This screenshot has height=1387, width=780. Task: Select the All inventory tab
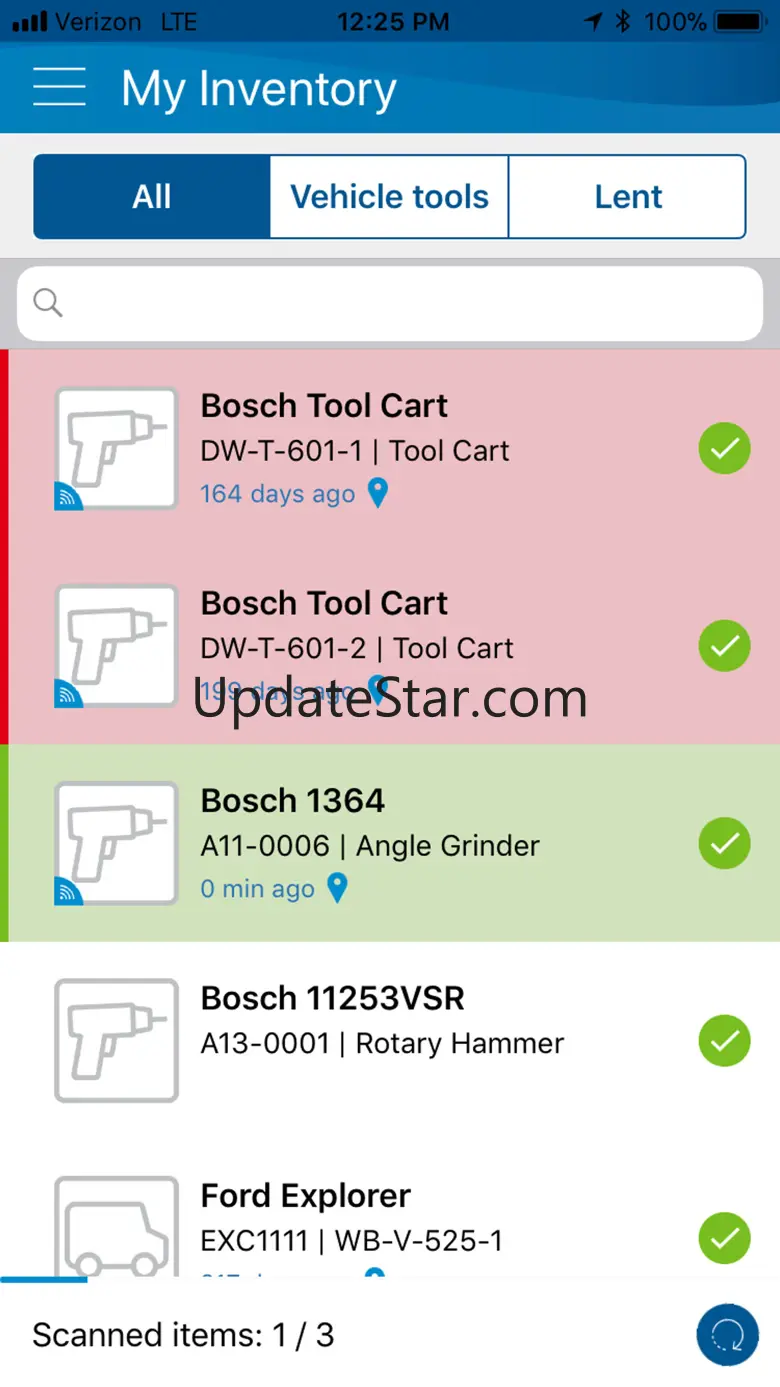pos(152,197)
